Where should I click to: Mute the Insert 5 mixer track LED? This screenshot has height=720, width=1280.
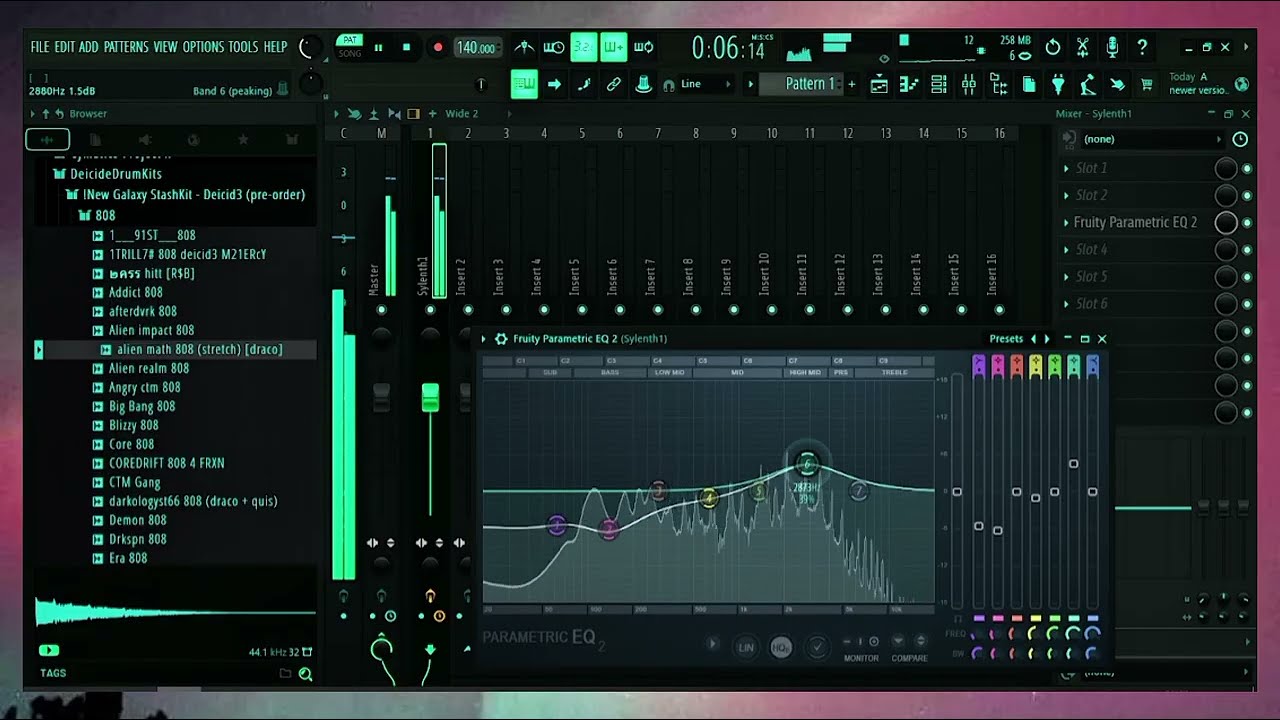[582, 310]
